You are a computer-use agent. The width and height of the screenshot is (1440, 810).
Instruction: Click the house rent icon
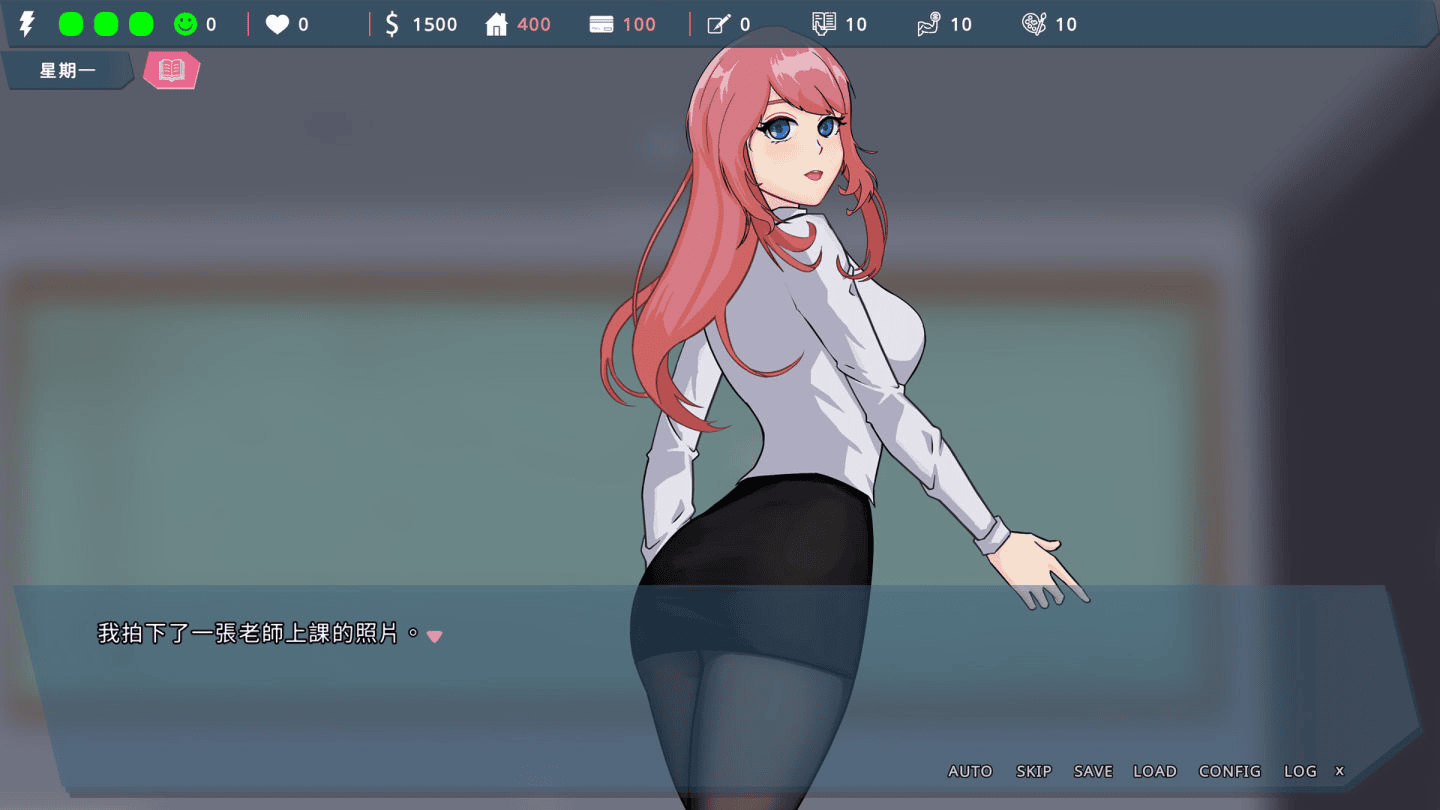tap(497, 25)
